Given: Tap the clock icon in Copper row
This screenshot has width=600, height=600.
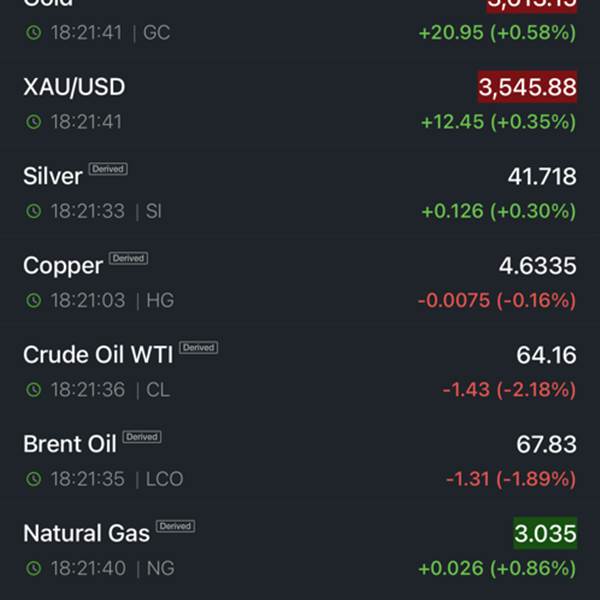Looking at the screenshot, I should (x=34, y=300).
